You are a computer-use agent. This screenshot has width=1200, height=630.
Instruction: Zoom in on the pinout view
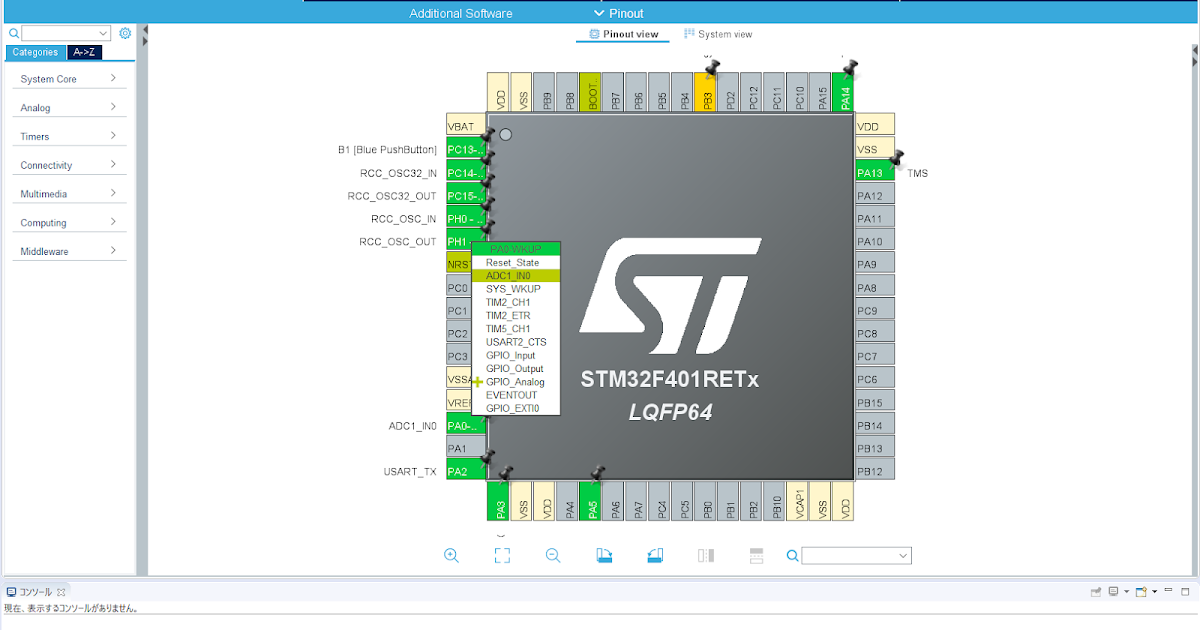(x=452, y=555)
